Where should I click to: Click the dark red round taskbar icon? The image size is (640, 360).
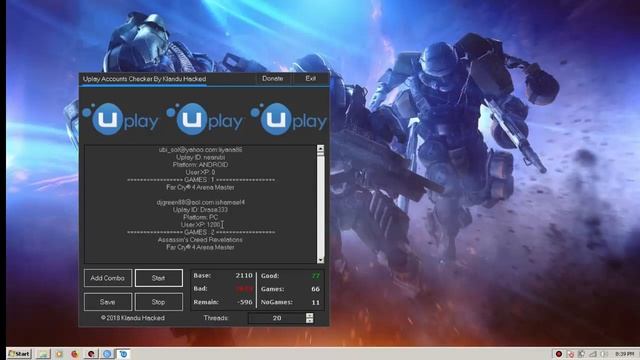click(91, 354)
